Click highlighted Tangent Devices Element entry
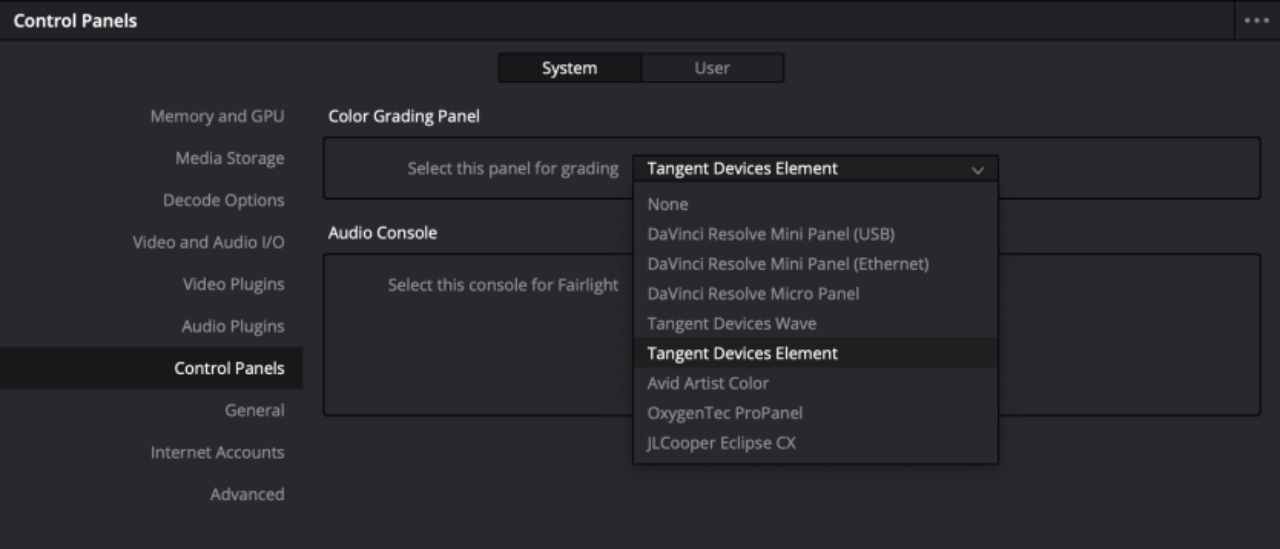The image size is (1280, 549). point(742,353)
